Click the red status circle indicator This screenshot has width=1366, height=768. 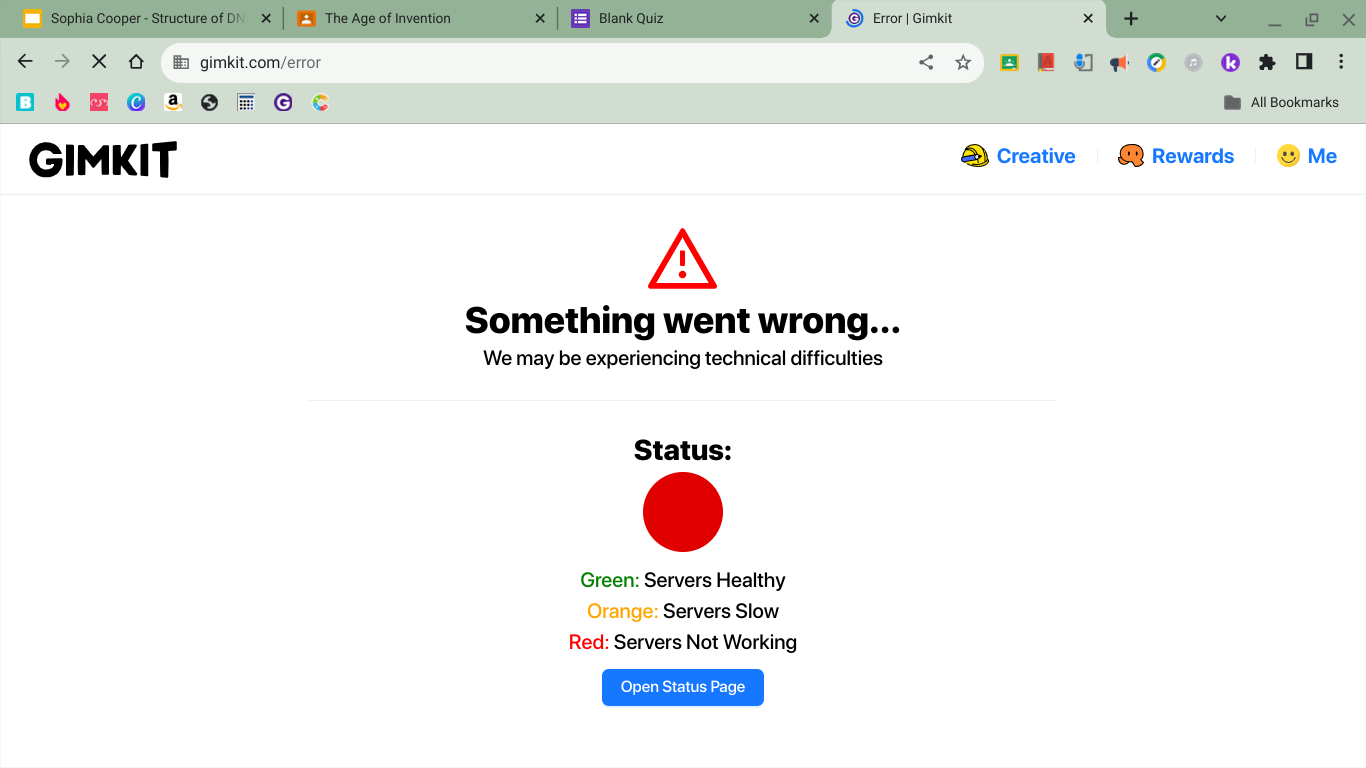click(x=683, y=512)
